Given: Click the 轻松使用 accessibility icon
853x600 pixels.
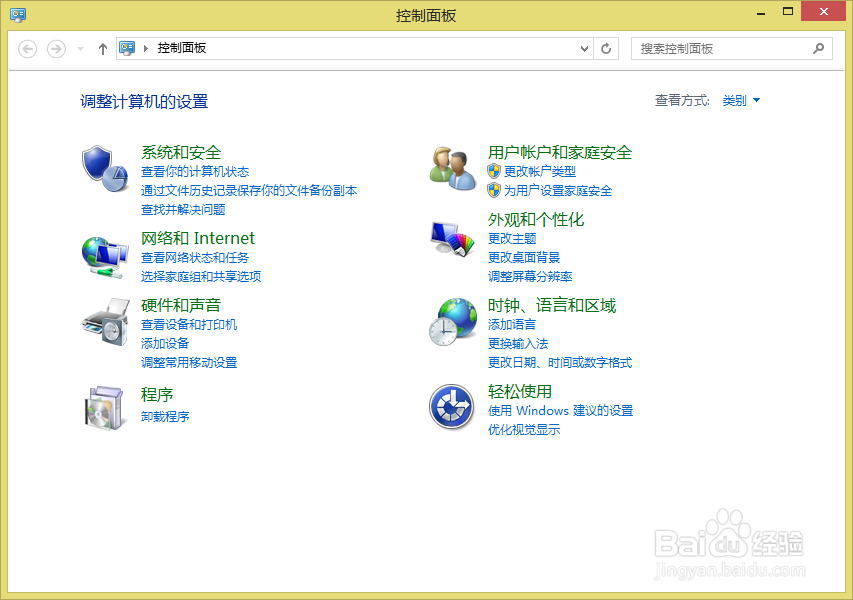Looking at the screenshot, I should pyautogui.click(x=451, y=407).
